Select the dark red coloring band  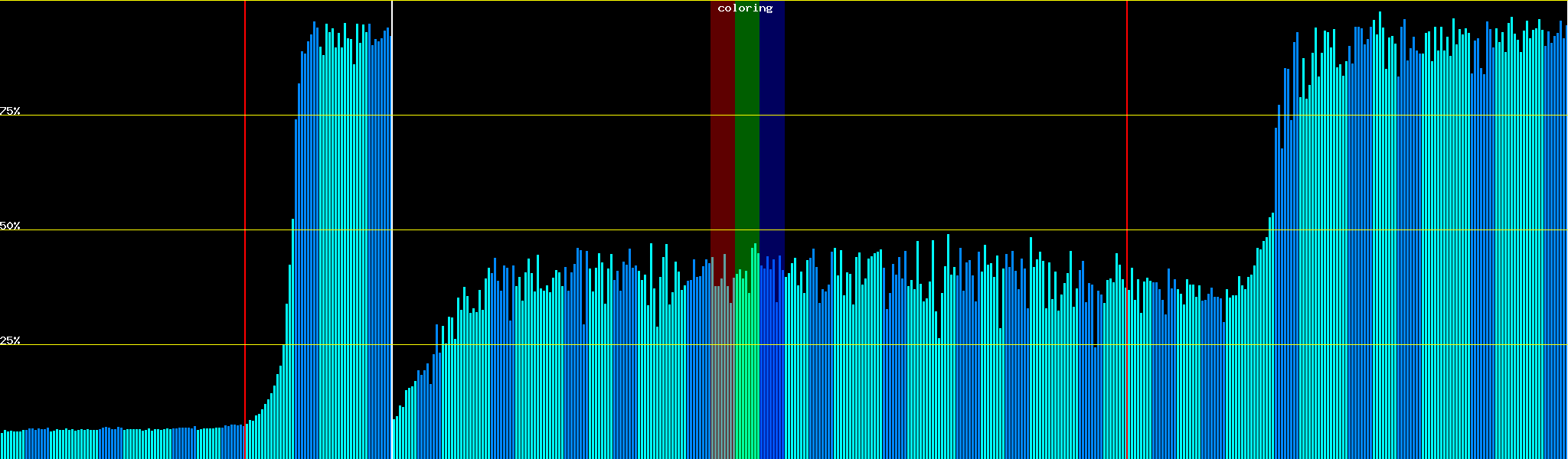[722, 115]
